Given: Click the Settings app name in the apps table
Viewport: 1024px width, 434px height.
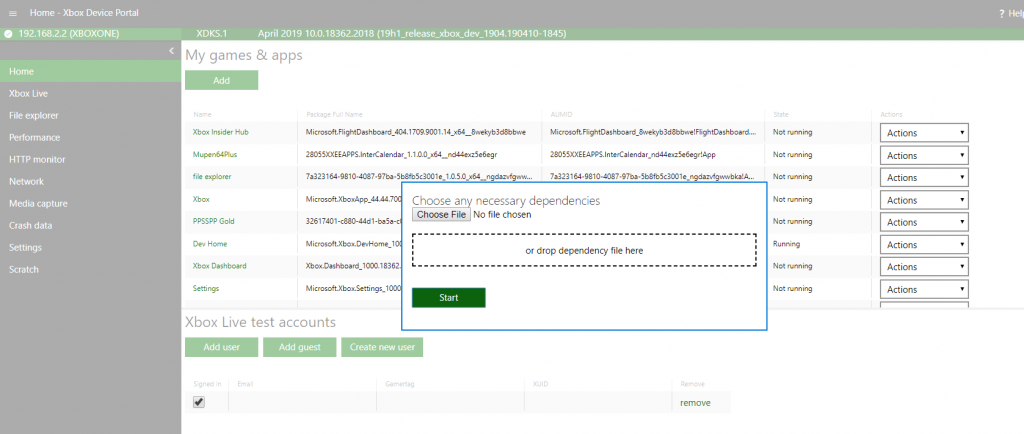Looking at the screenshot, I should tap(206, 288).
